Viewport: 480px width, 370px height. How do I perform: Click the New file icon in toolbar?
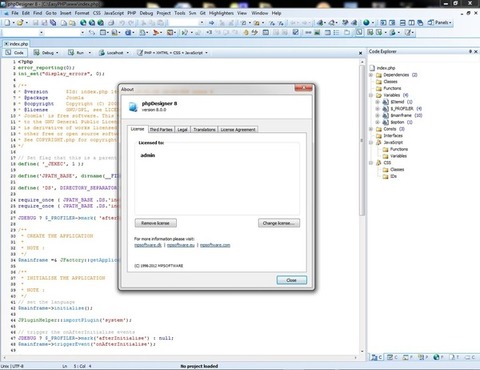(7, 23)
